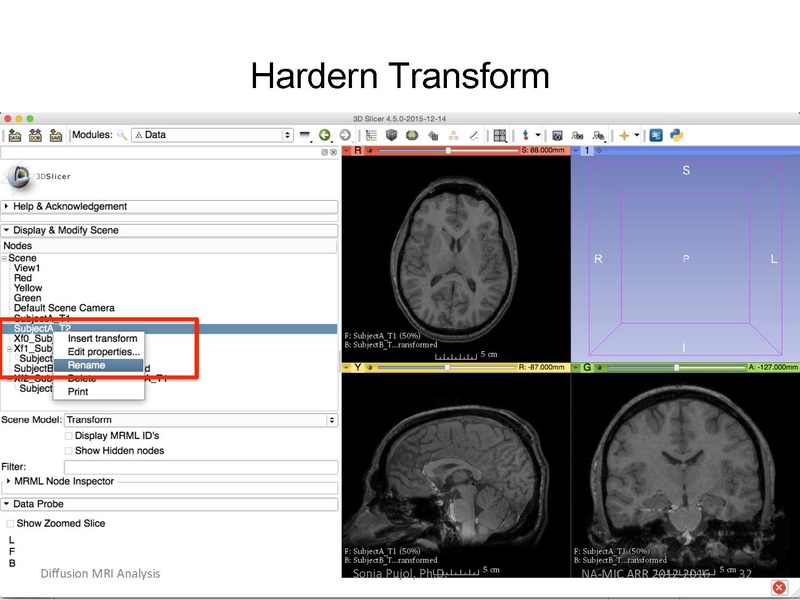The width and height of the screenshot is (800, 600).
Task: Expand the MRML Node Inspector section
Action: 64,482
